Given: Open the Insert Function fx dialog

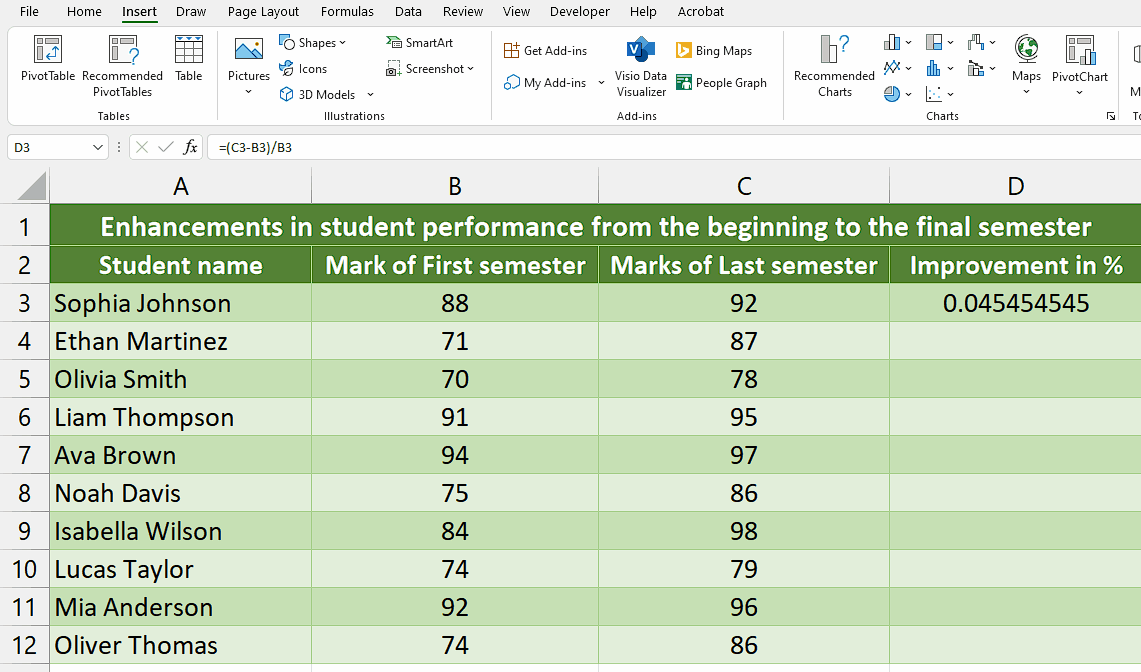Looking at the screenshot, I should 190,147.
